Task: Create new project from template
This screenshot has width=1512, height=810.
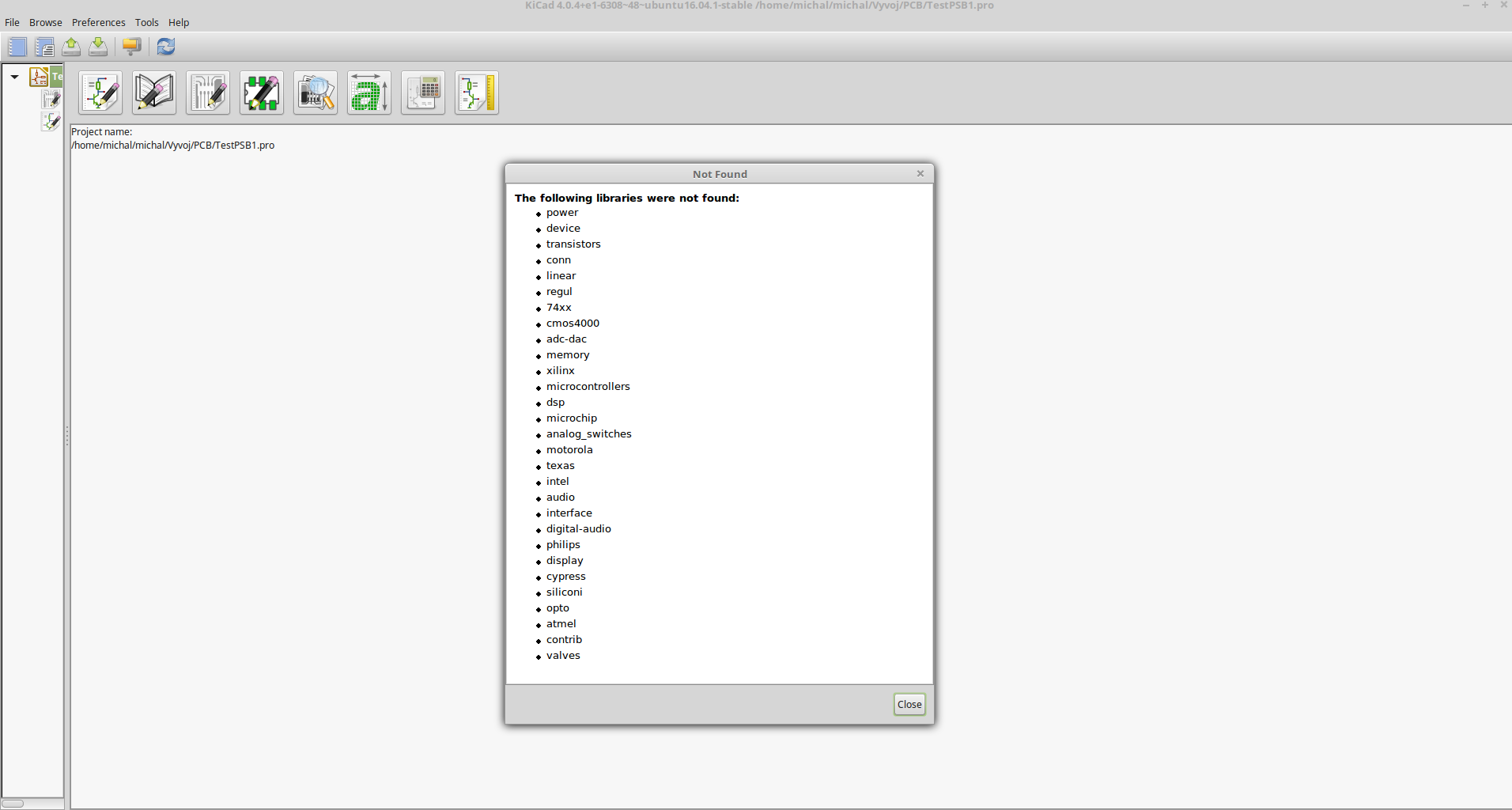Action: coord(44,47)
